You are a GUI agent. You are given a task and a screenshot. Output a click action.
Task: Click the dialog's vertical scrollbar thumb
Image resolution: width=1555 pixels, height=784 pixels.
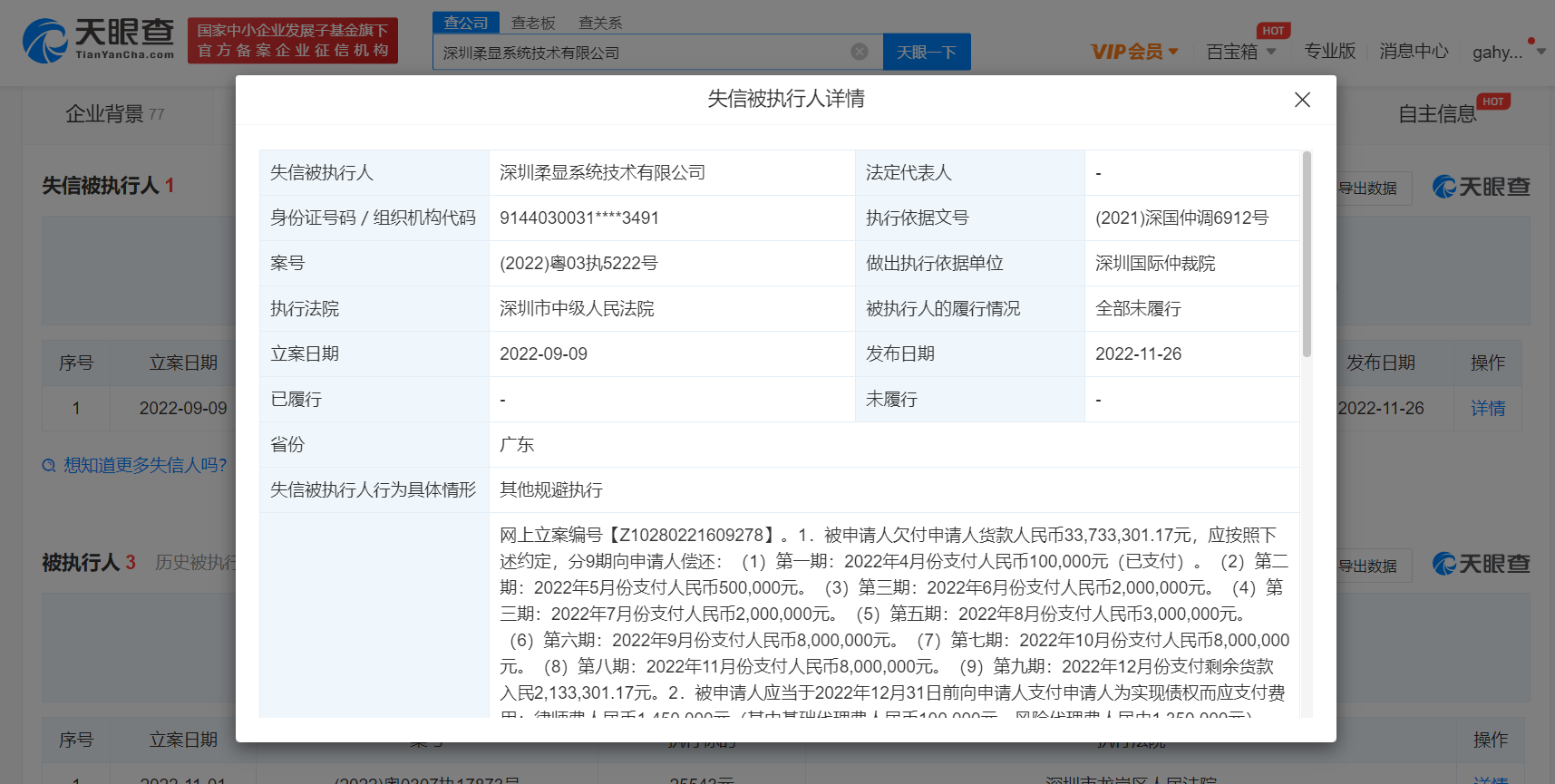(x=1307, y=254)
